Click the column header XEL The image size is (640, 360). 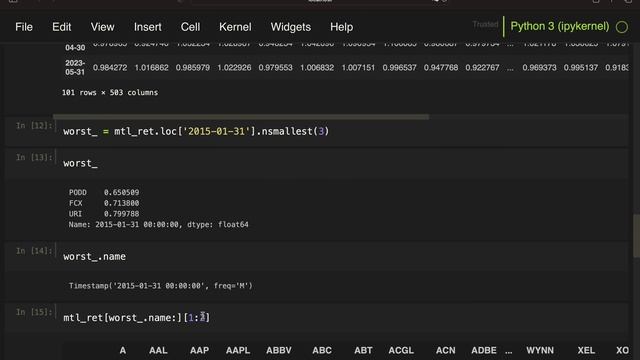tap(586, 351)
